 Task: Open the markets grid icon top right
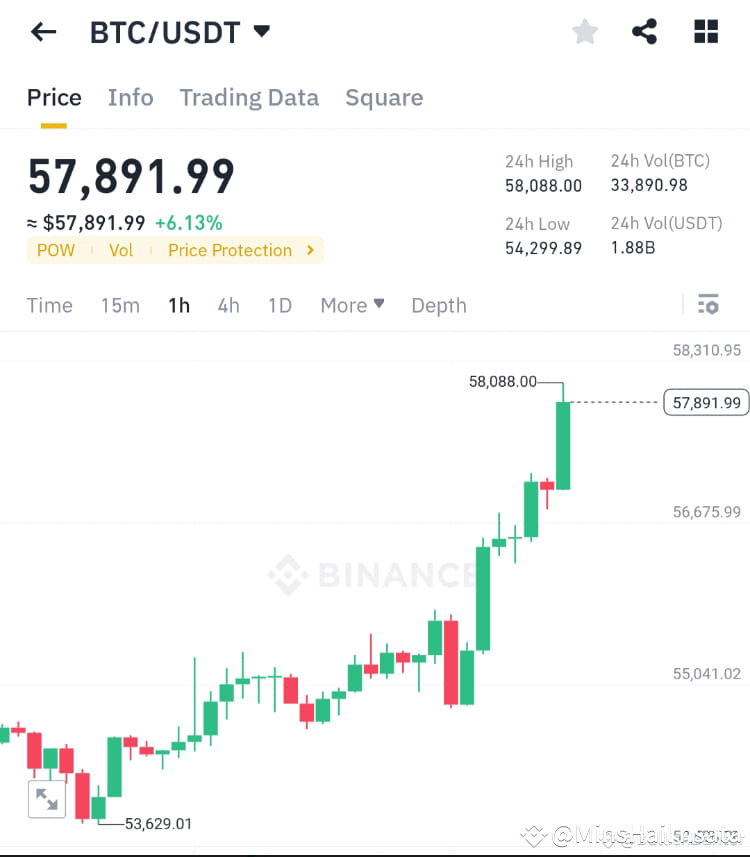coord(706,31)
